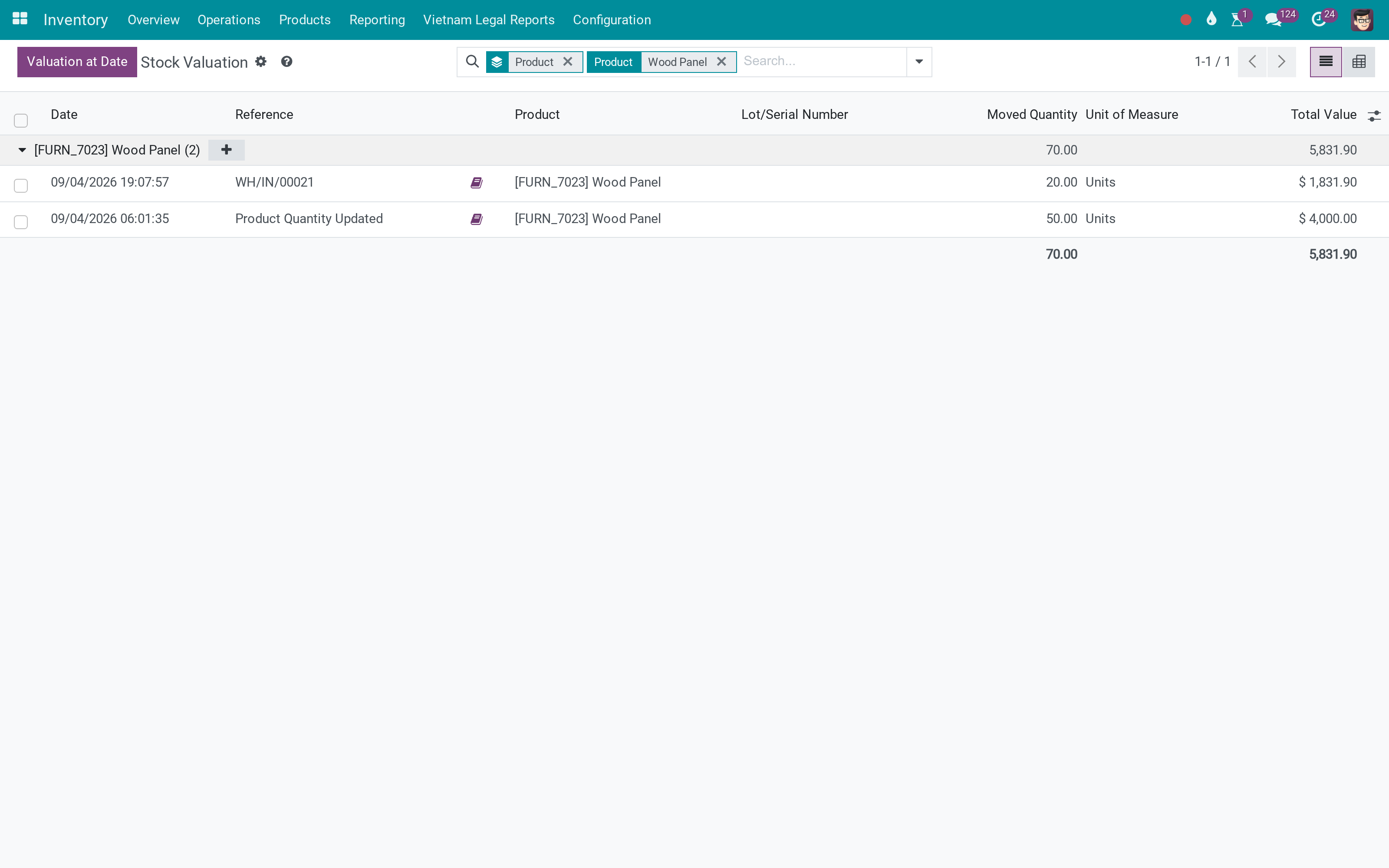Sort by Total Value column header
Viewport: 1389px width, 868px height.
pos(1323,114)
